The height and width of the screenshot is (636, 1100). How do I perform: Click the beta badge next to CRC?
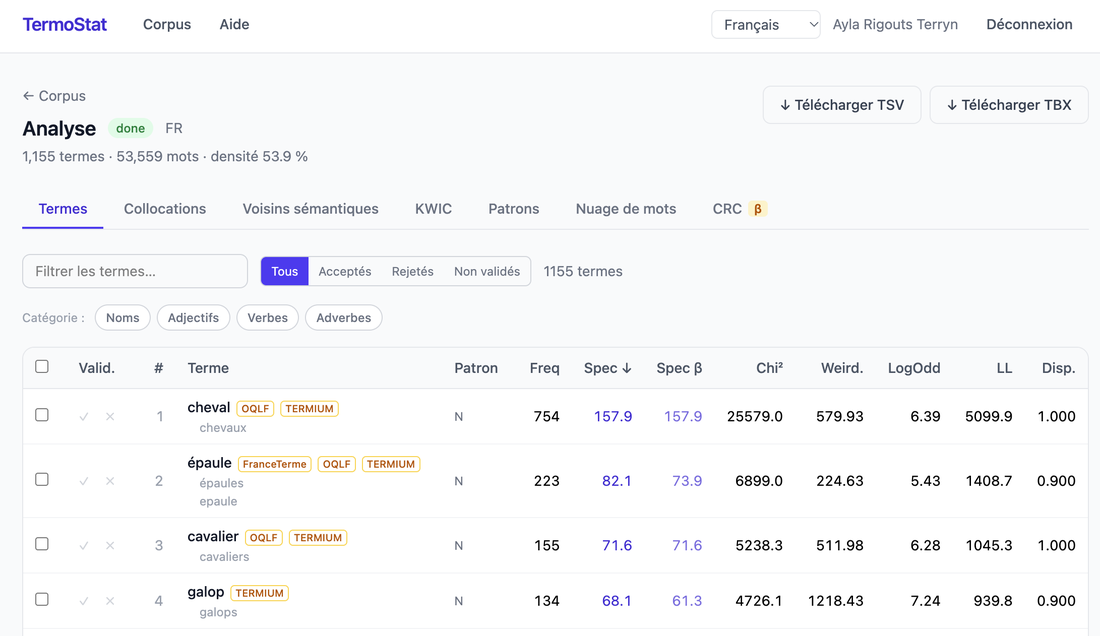click(758, 209)
